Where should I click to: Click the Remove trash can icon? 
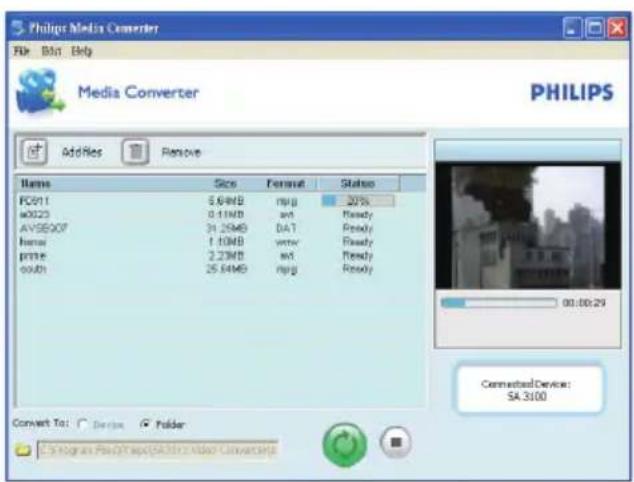point(135,152)
